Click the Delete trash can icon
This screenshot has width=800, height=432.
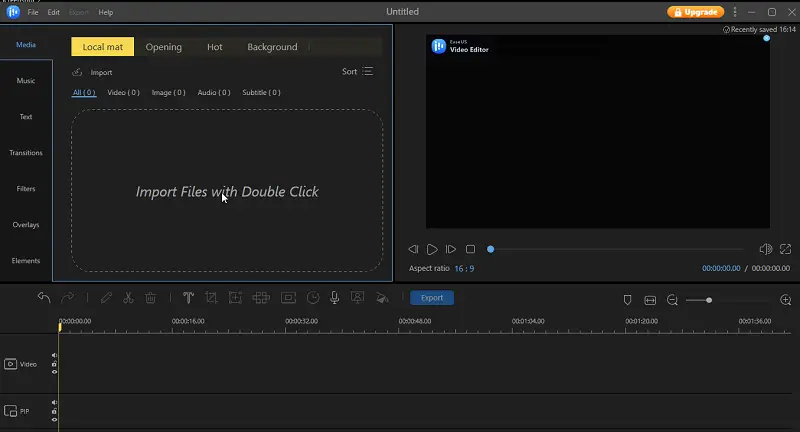pyautogui.click(x=151, y=297)
